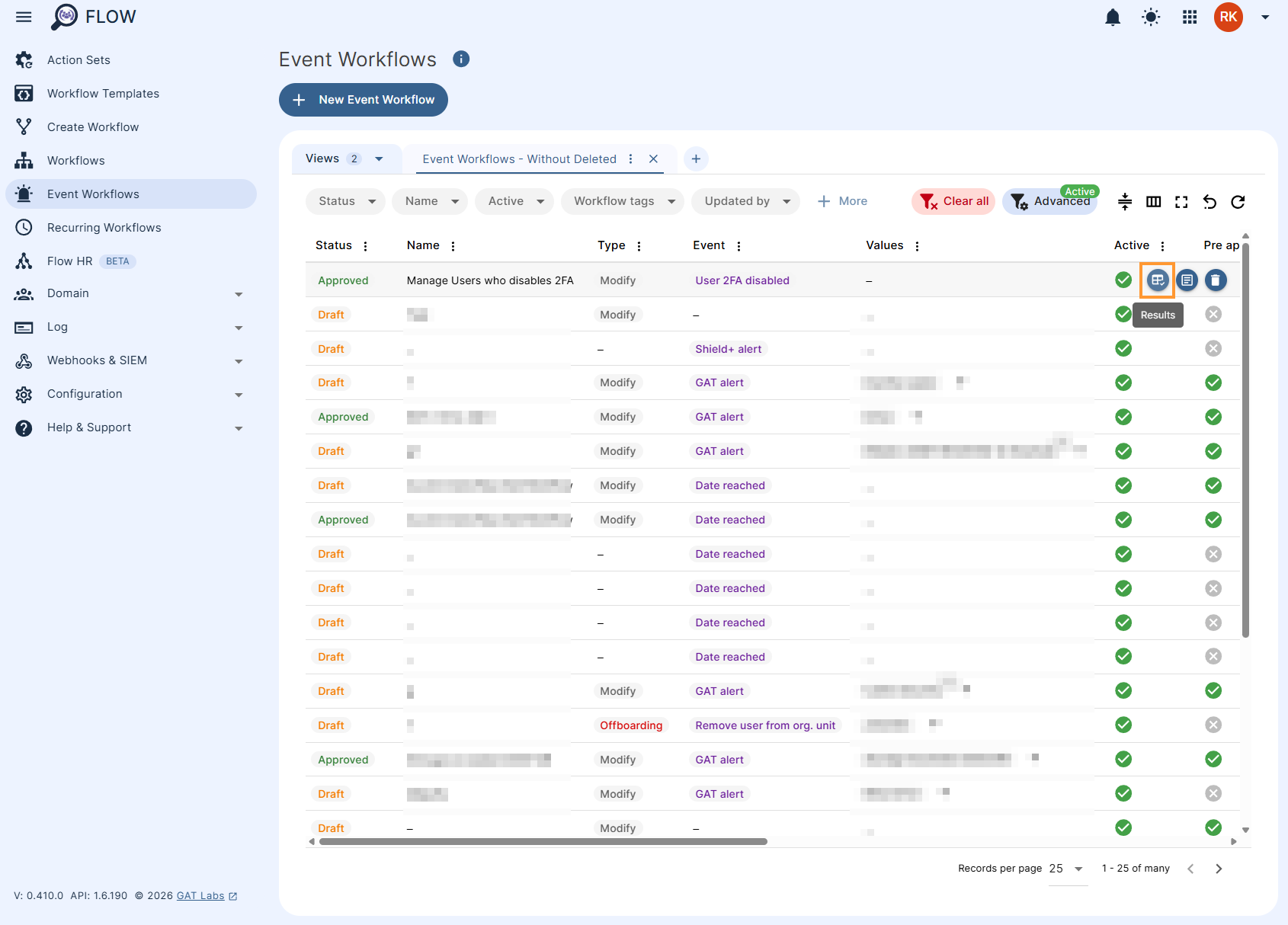Viewport: 1288px width, 925px height.
Task: Toggle table row density icon
Action: [1124, 201]
